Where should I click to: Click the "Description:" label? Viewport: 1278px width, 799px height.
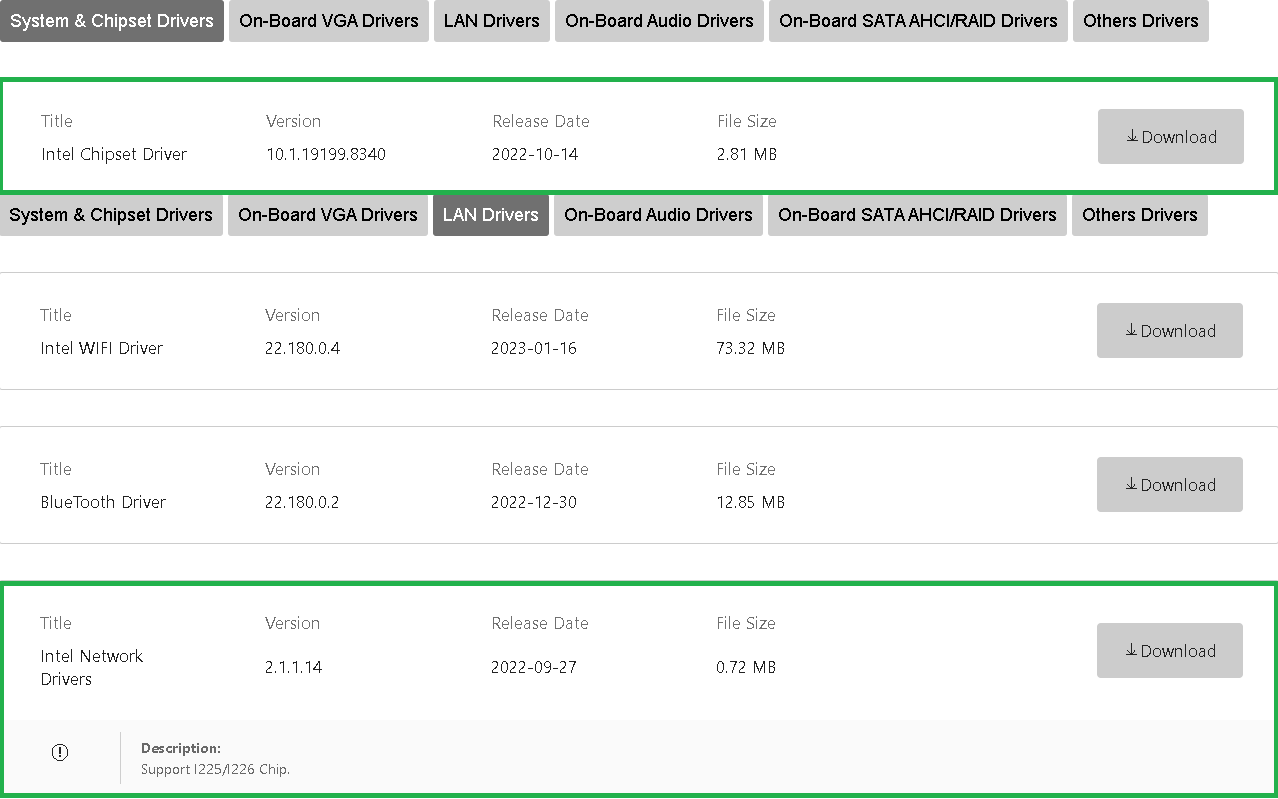pos(181,748)
